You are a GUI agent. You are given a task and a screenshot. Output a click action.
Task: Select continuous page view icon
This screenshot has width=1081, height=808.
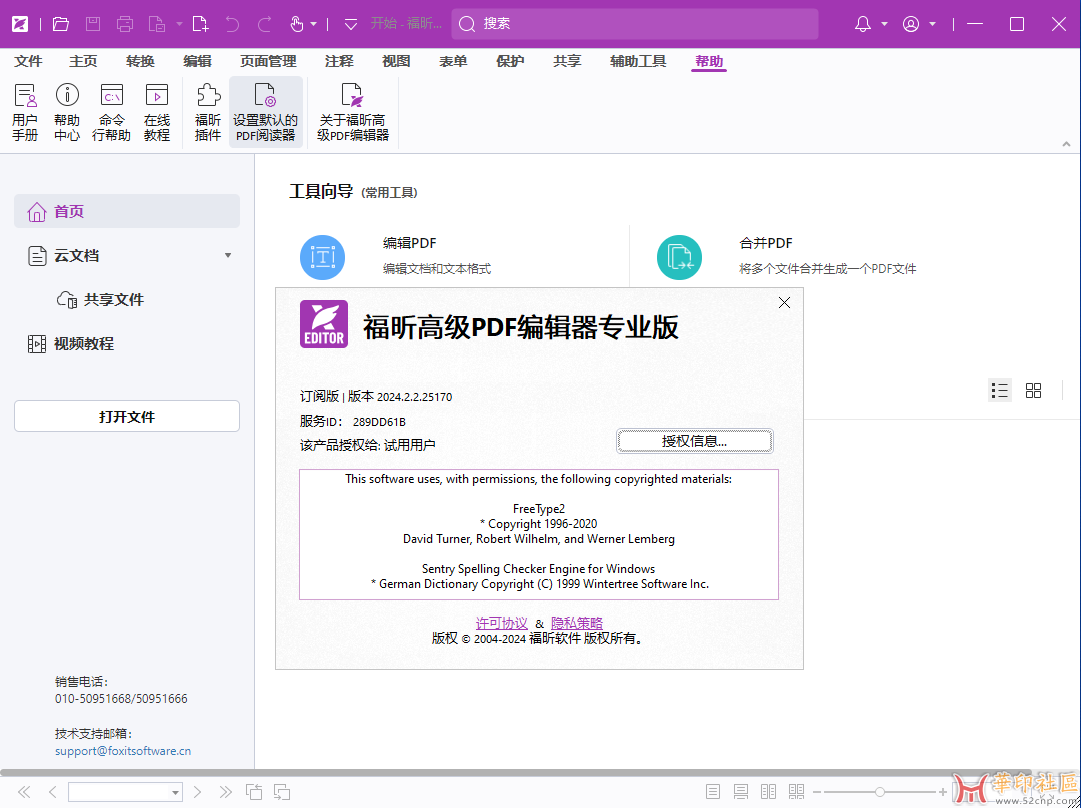click(x=741, y=791)
